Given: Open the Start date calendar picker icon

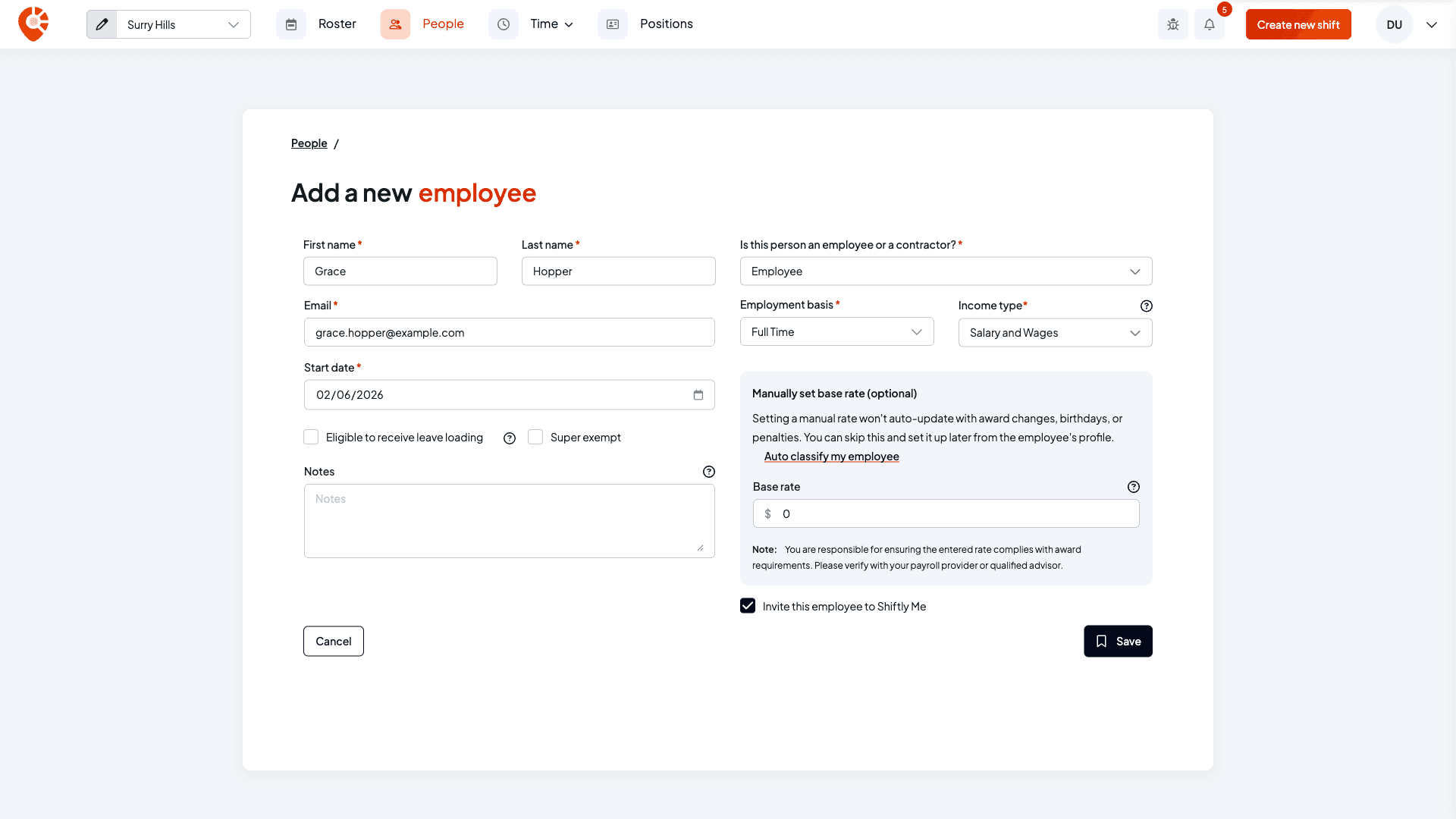Looking at the screenshot, I should [x=698, y=395].
